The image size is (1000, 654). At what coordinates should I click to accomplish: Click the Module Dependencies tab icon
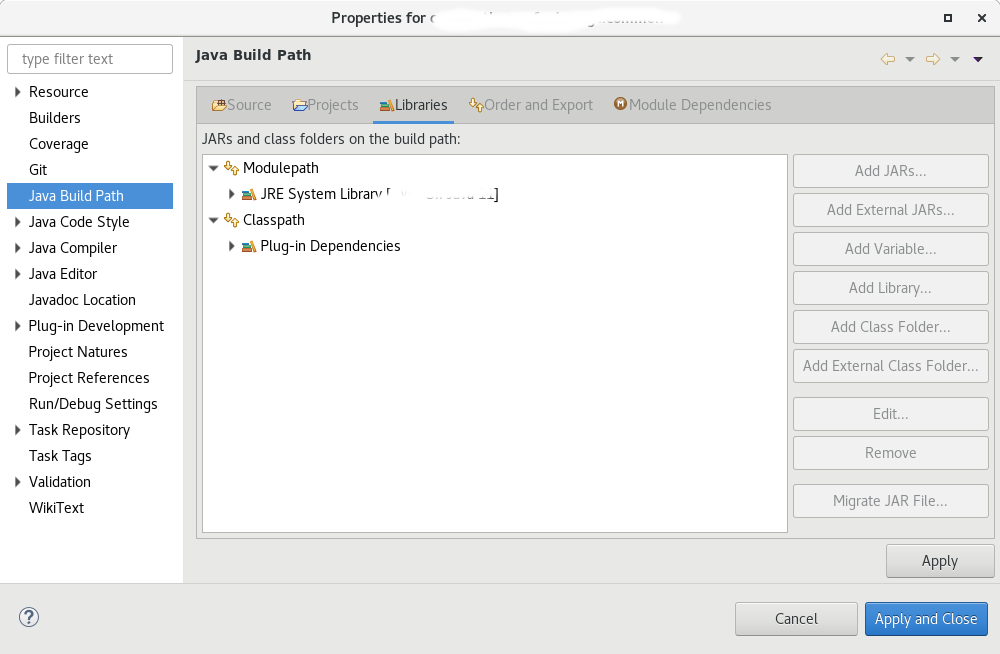(620, 103)
